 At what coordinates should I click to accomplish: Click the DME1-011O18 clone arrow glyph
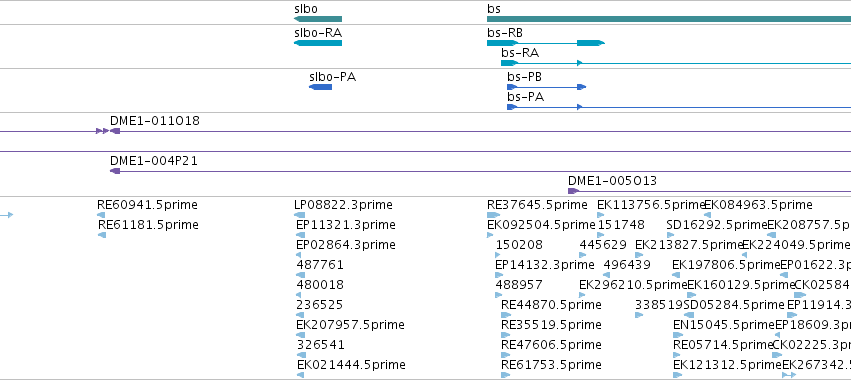point(115,131)
